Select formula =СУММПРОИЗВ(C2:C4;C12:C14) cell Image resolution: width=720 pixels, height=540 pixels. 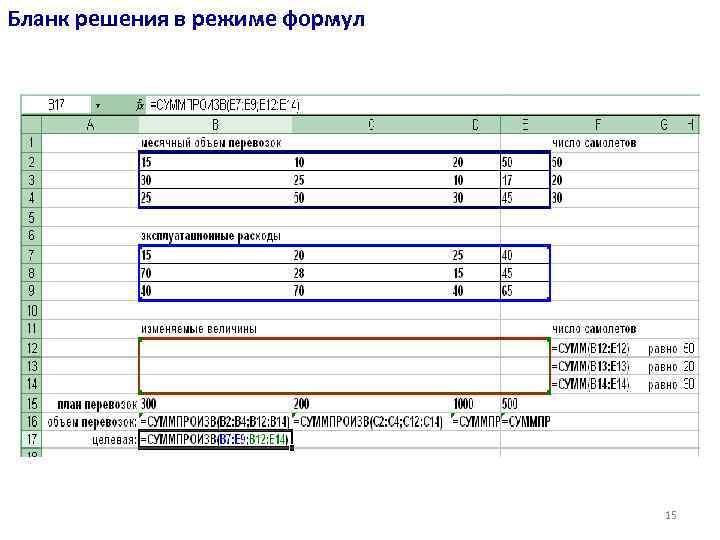[371, 422]
